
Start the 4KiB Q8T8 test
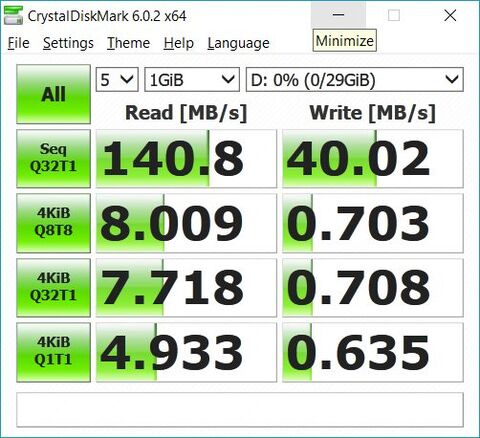[x=53, y=223]
